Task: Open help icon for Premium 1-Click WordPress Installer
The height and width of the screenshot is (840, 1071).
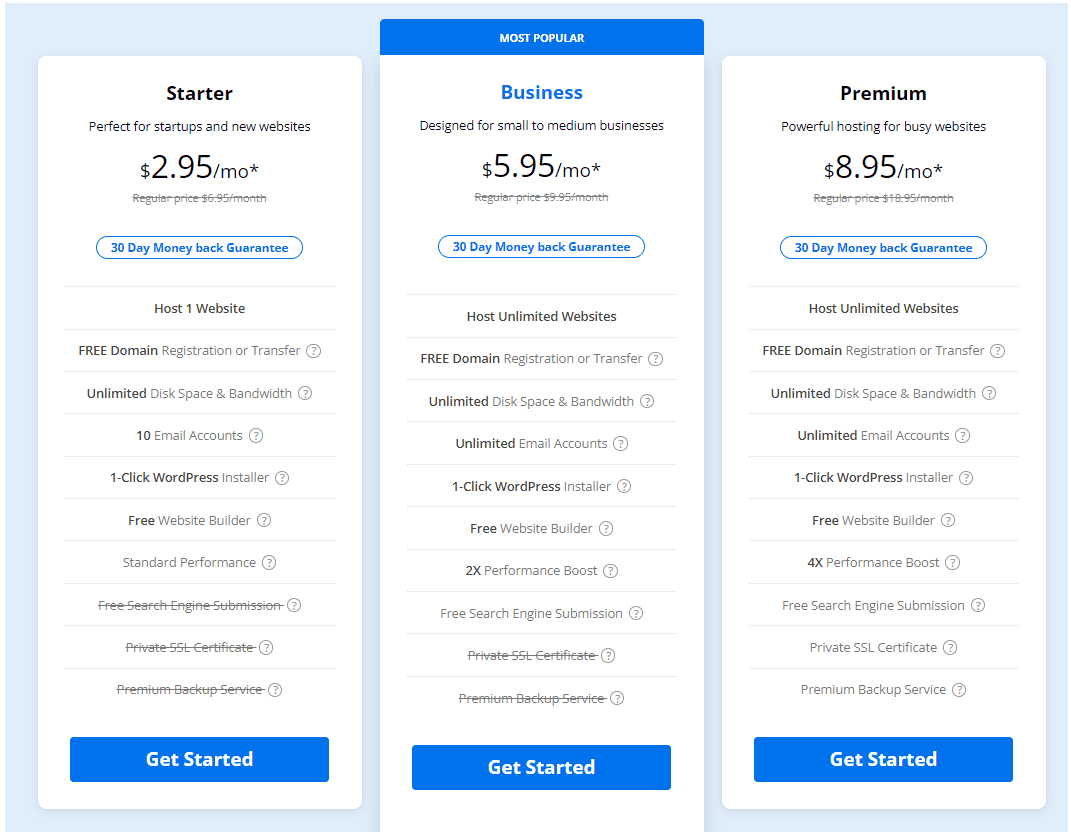Action: pyautogui.click(x=966, y=478)
